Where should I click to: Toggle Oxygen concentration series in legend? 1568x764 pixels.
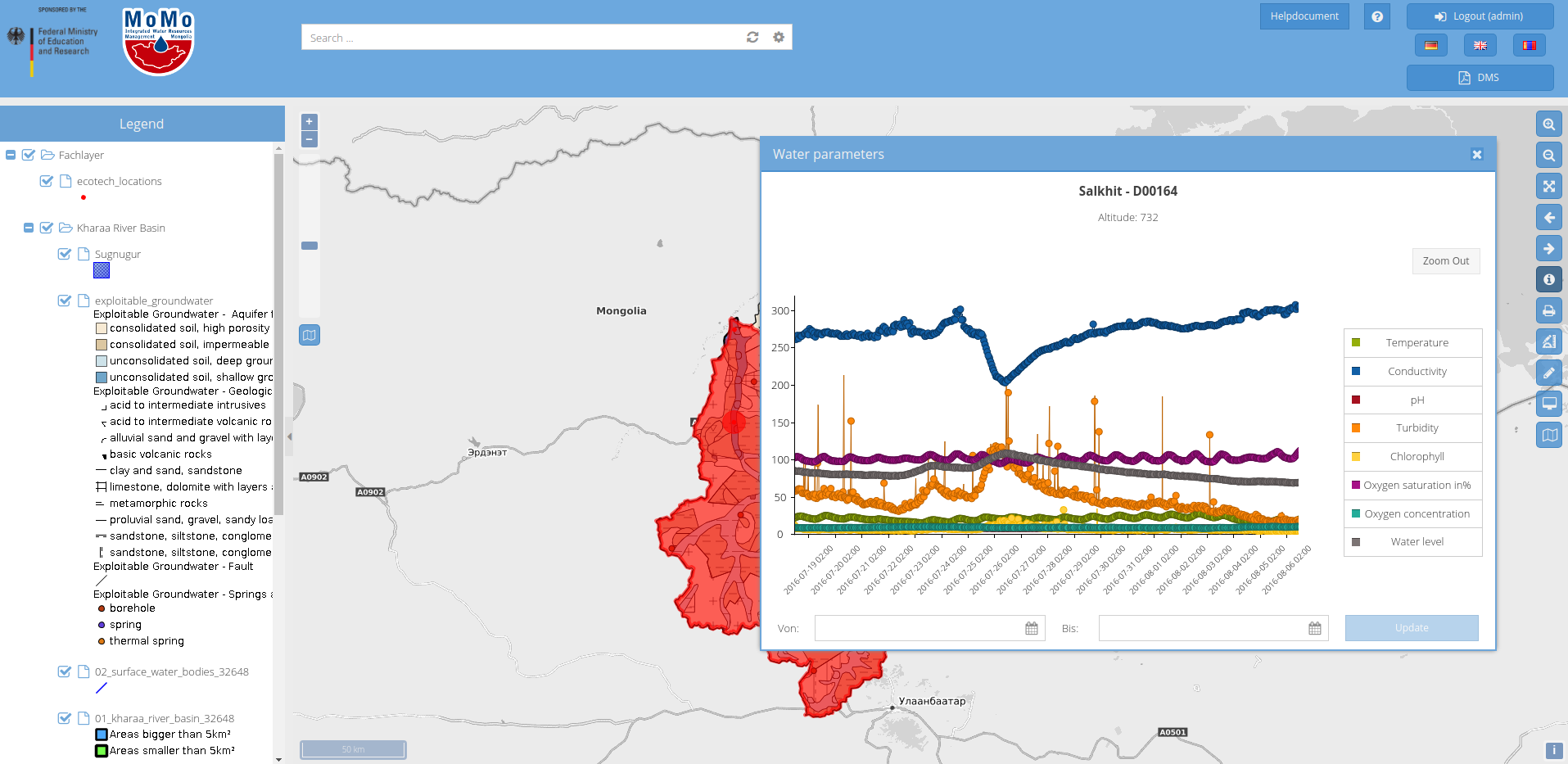1413,513
